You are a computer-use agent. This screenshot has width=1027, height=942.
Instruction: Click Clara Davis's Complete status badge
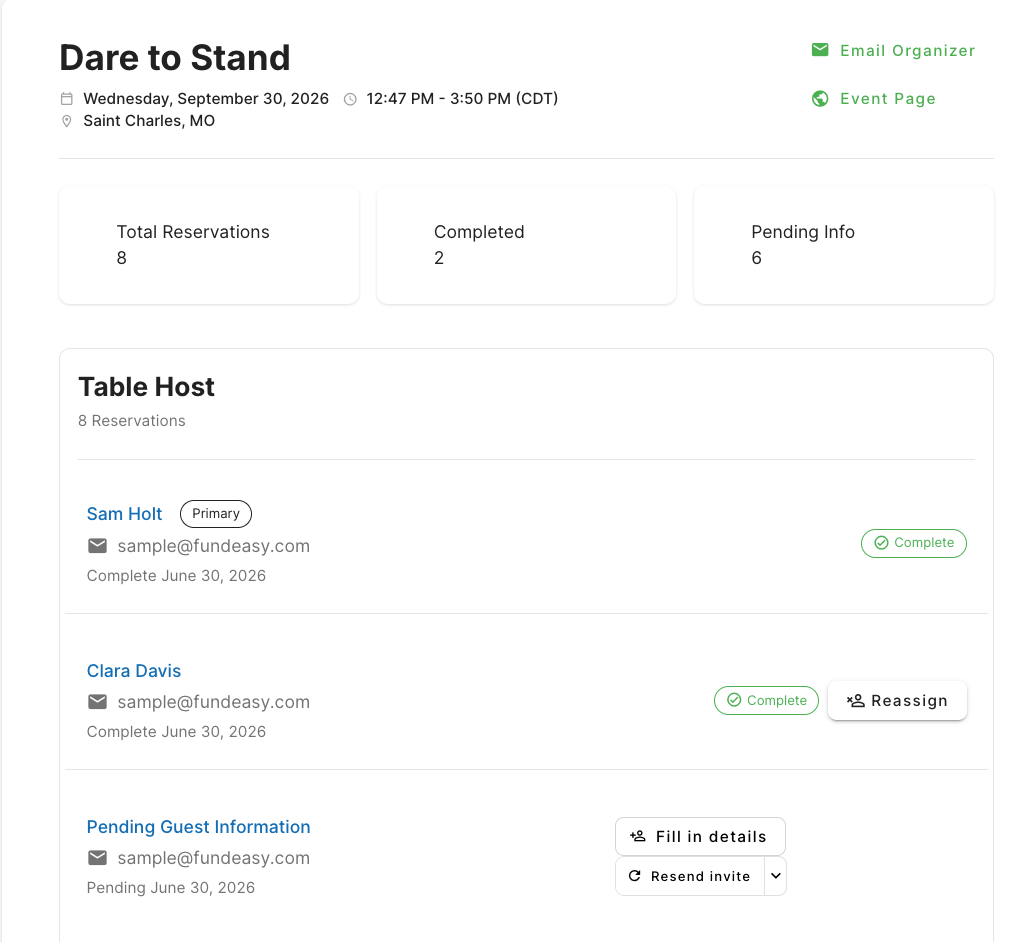pos(766,700)
